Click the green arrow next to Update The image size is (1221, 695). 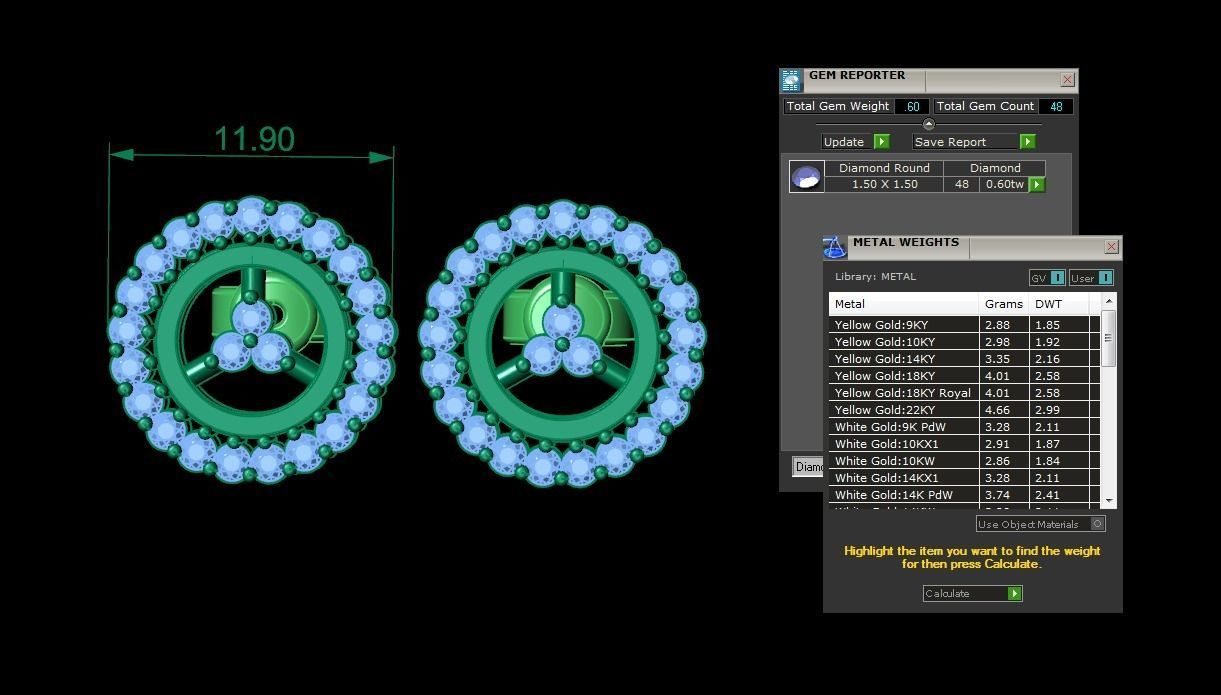pyautogui.click(x=881, y=142)
